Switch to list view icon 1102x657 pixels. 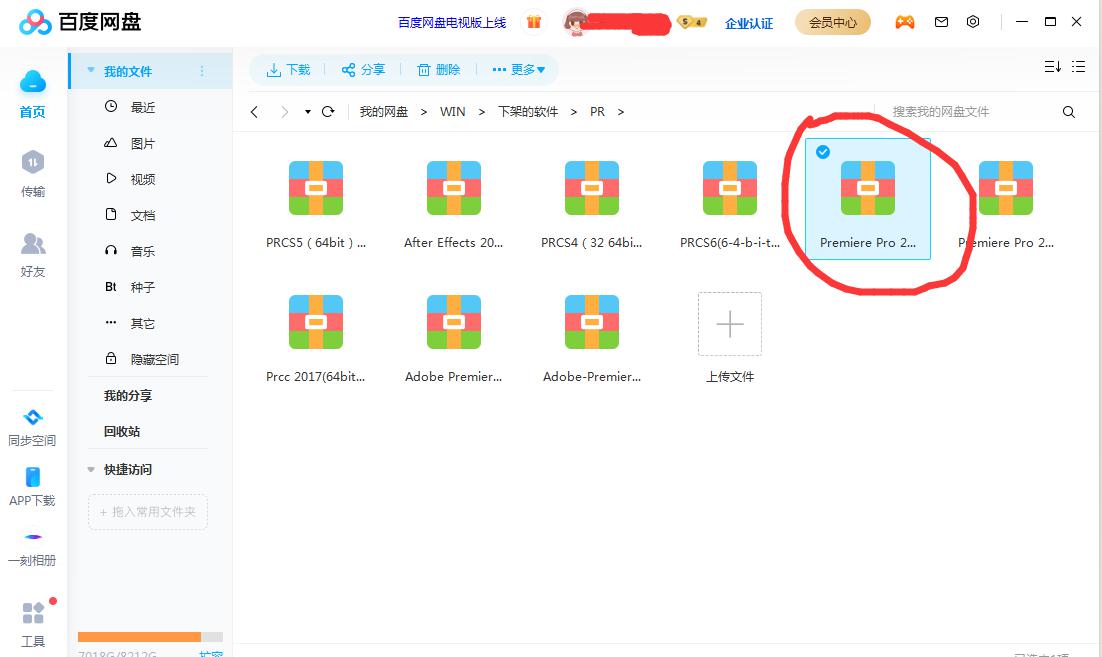coord(1078,67)
